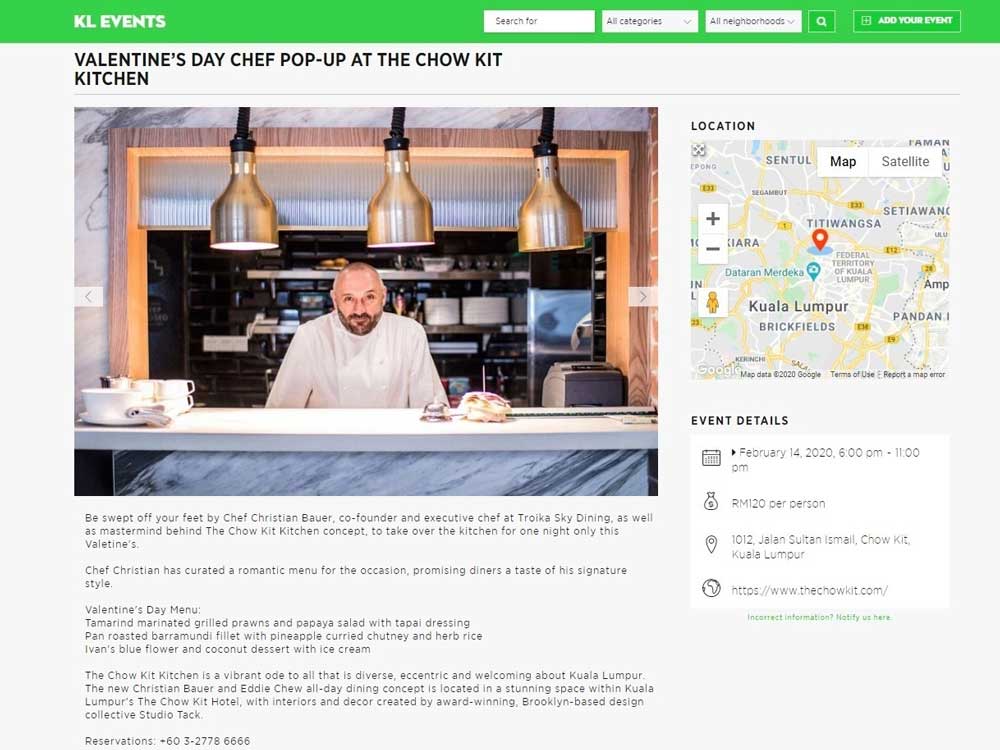This screenshot has height=750, width=1000.
Task: Switch map to Map view
Action: 842,161
